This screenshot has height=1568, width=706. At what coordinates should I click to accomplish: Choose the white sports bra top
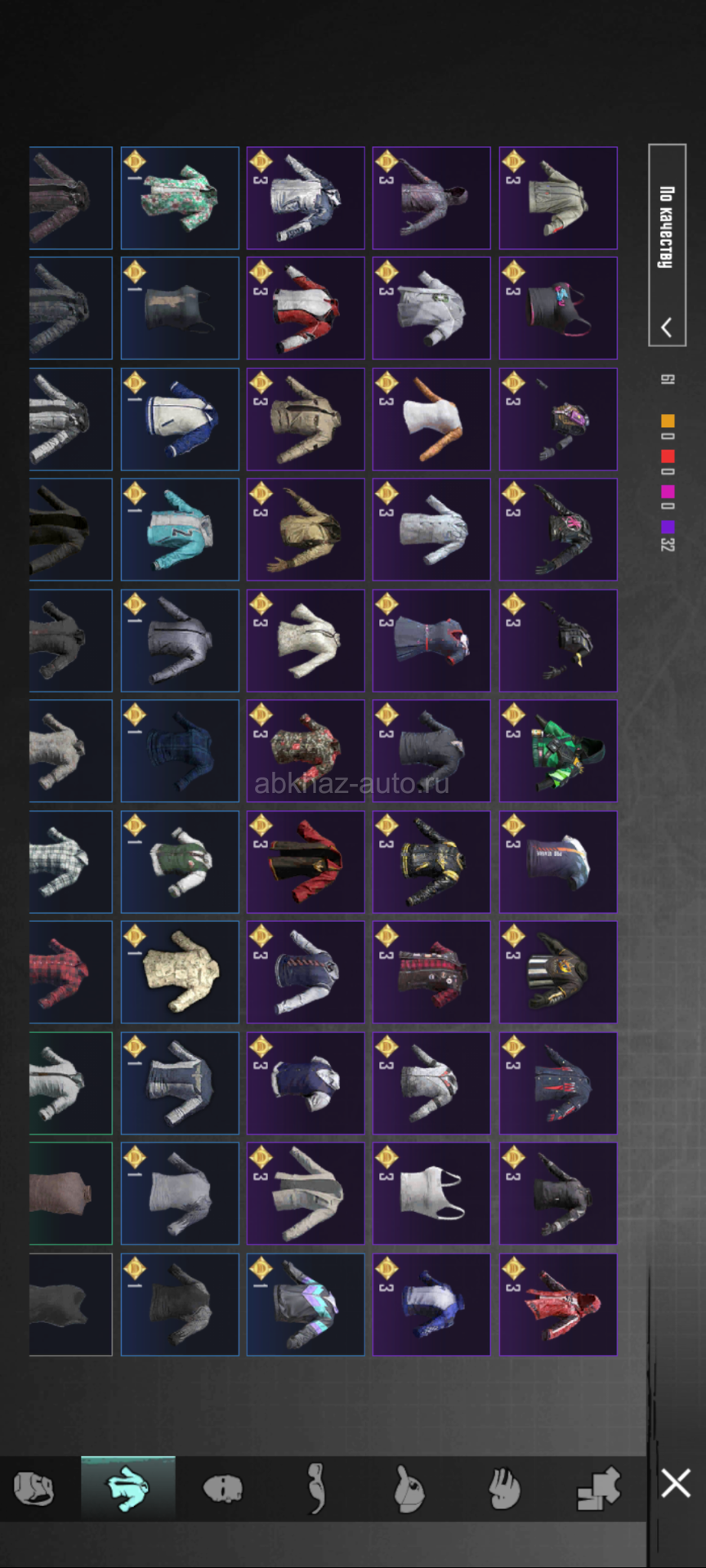click(431, 1193)
